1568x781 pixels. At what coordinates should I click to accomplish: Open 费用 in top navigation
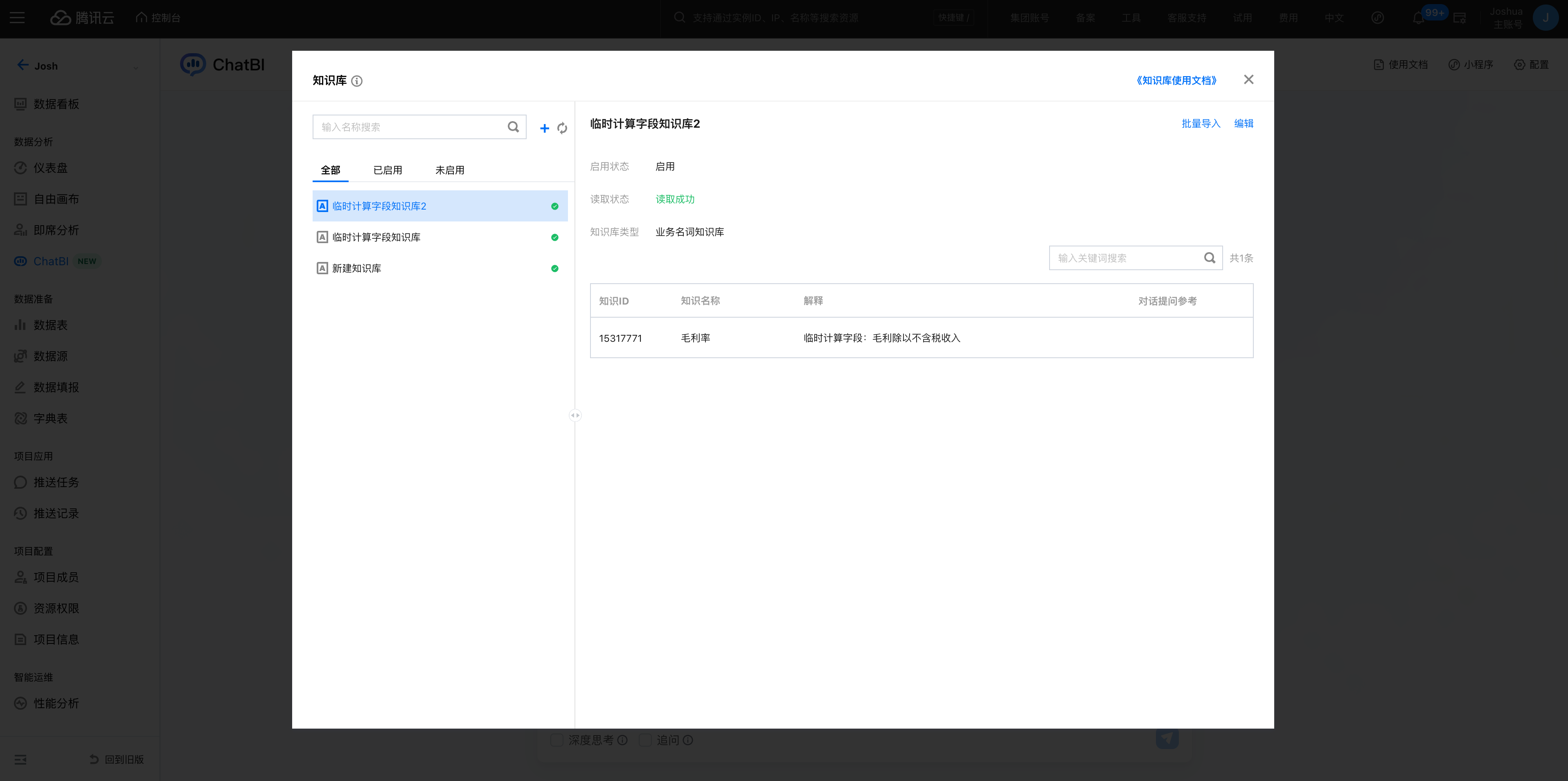[1288, 18]
